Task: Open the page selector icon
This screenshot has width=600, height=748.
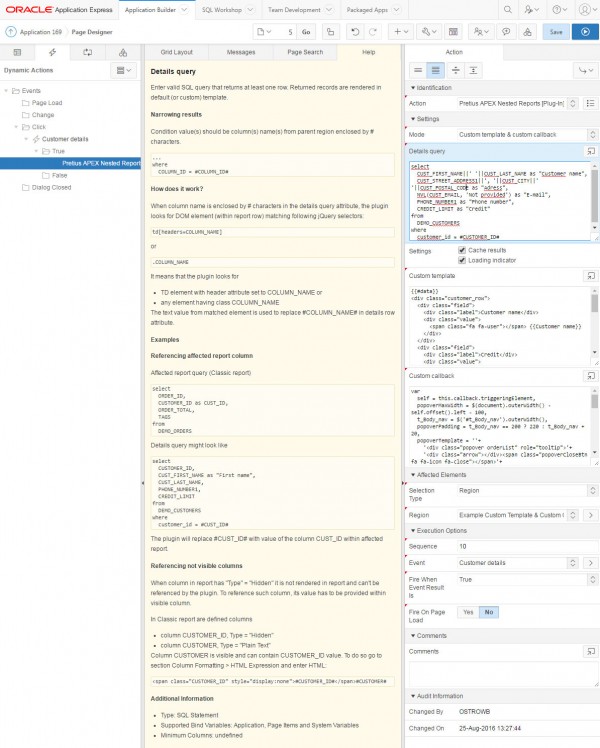Action: [x=264, y=32]
